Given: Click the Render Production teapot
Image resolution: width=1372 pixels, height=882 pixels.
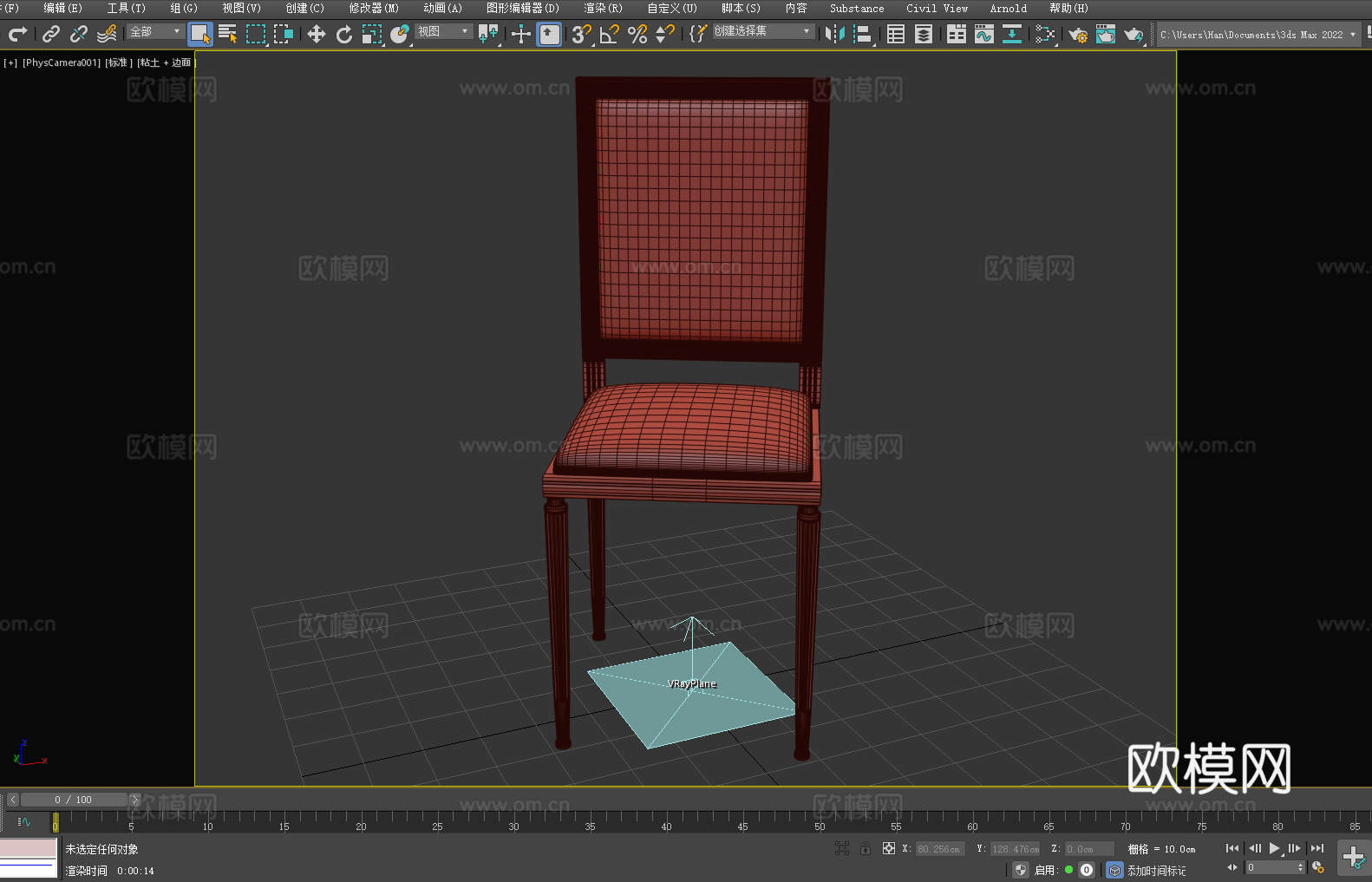Looking at the screenshot, I should pos(1134,34).
